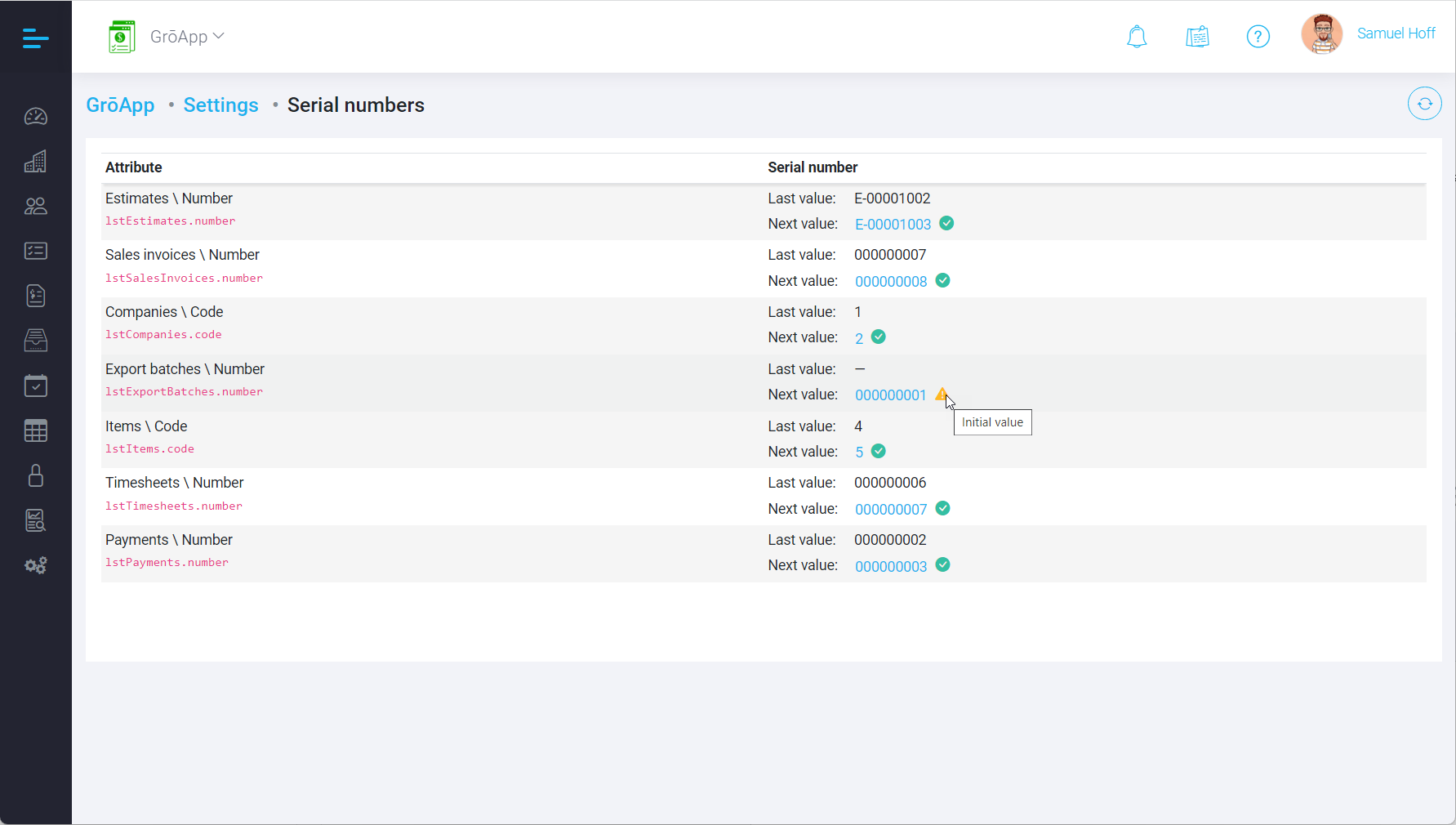Screen dimensions: 1456x825
Task: Expand the reports magnifier section
Action: click(x=36, y=520)
